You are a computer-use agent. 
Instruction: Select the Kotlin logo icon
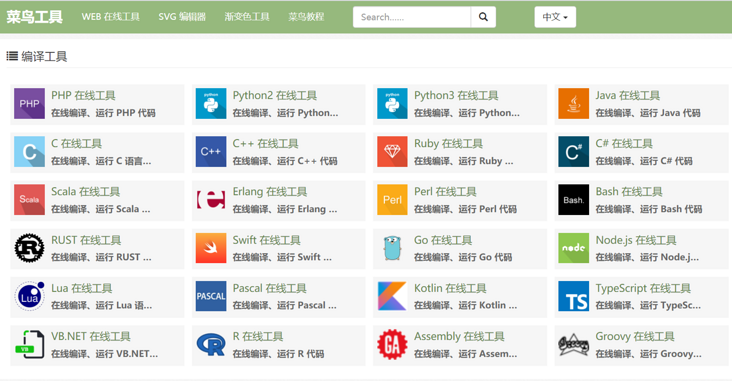pyautogui.click(x=392, y=296)
